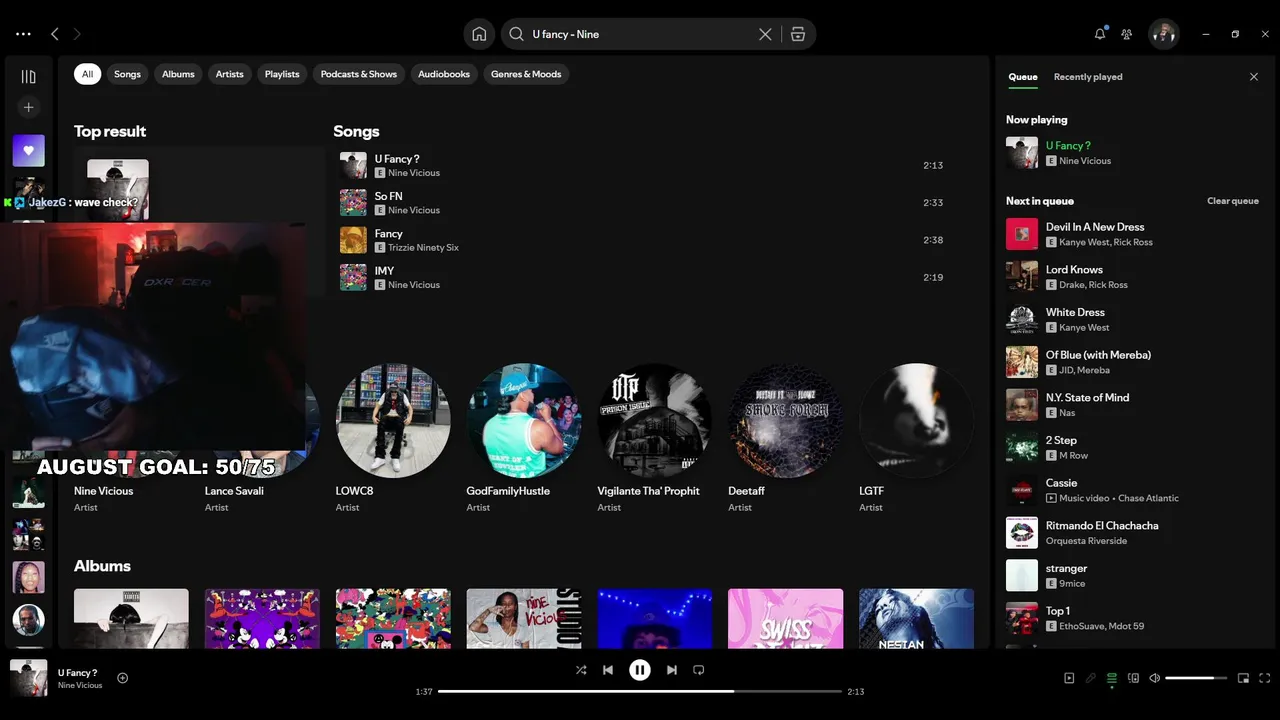Skip to the previous track
The height and width of the screenshot is (720, 1280).
pos(608,670)
